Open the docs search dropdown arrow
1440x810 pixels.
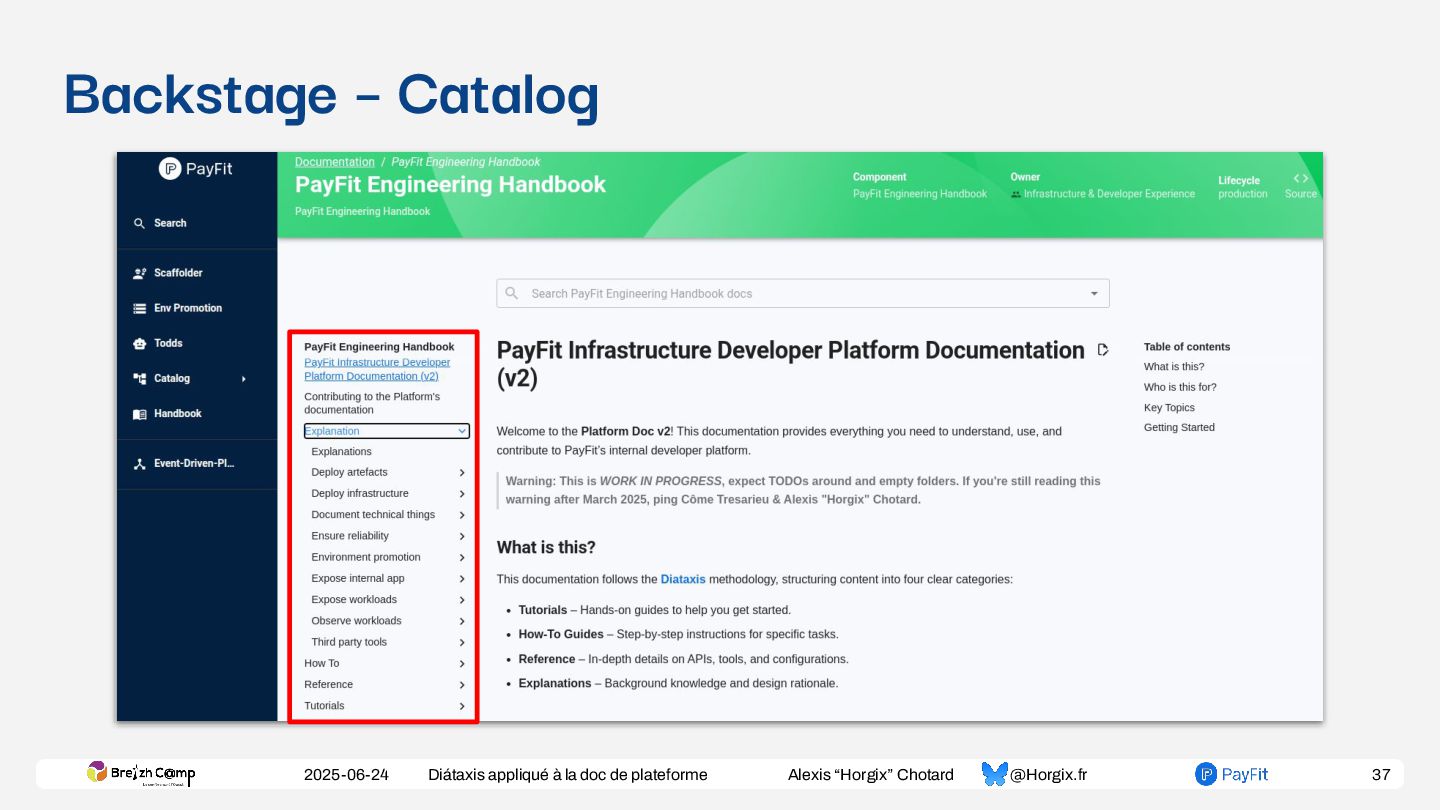(x=1094, y=294)
